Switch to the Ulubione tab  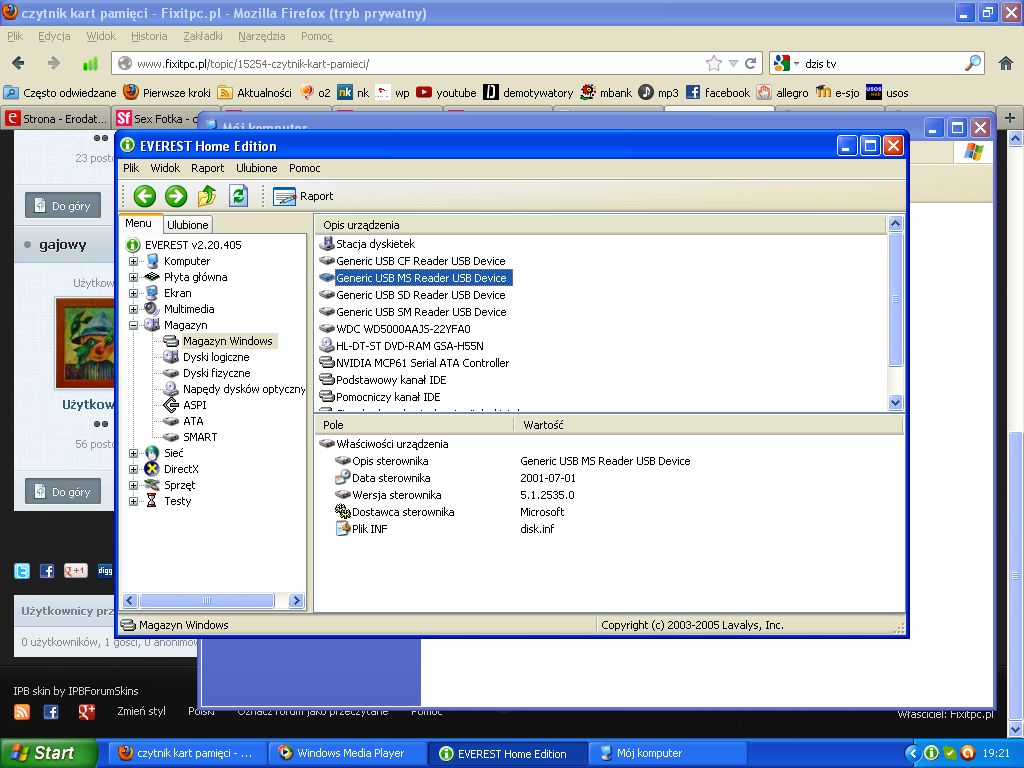pyautogui.click(x=187, y=225)
